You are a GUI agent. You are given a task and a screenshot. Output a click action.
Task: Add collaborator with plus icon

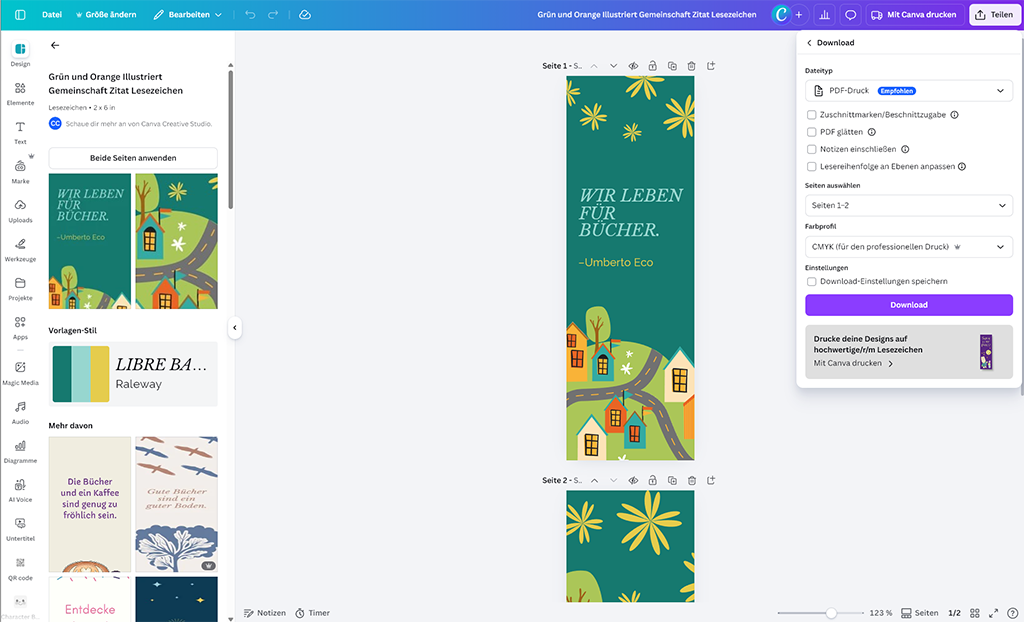[799, 14]
